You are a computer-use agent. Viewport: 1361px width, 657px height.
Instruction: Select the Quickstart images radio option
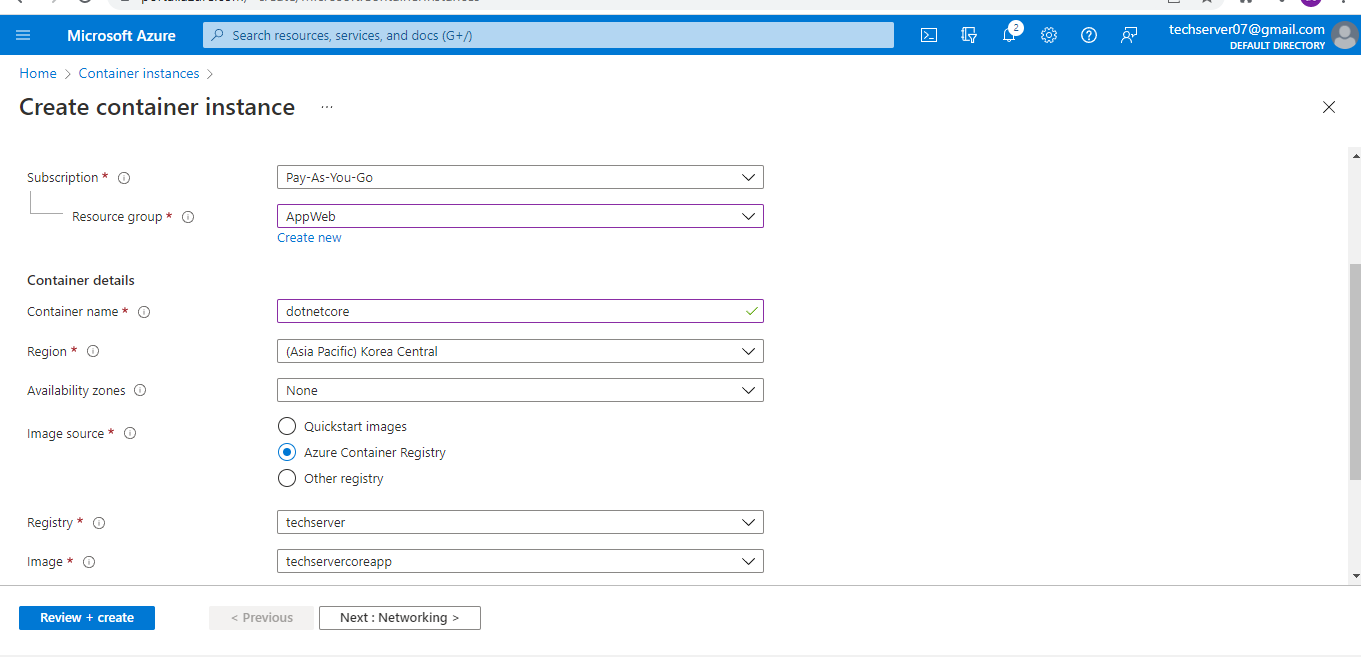click(x=287, y=426)
